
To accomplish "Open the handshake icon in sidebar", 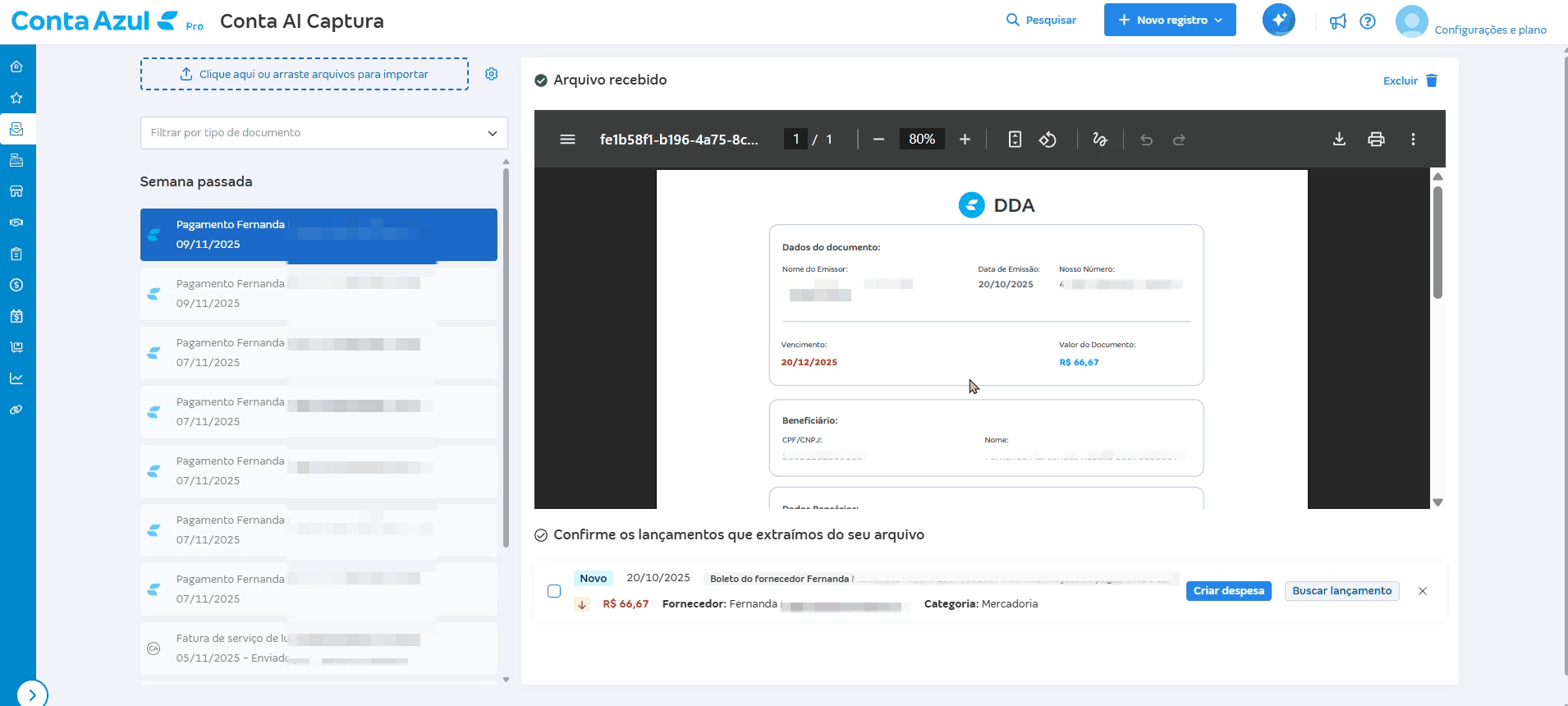I will pyautogui.click(x=16, y=222).
